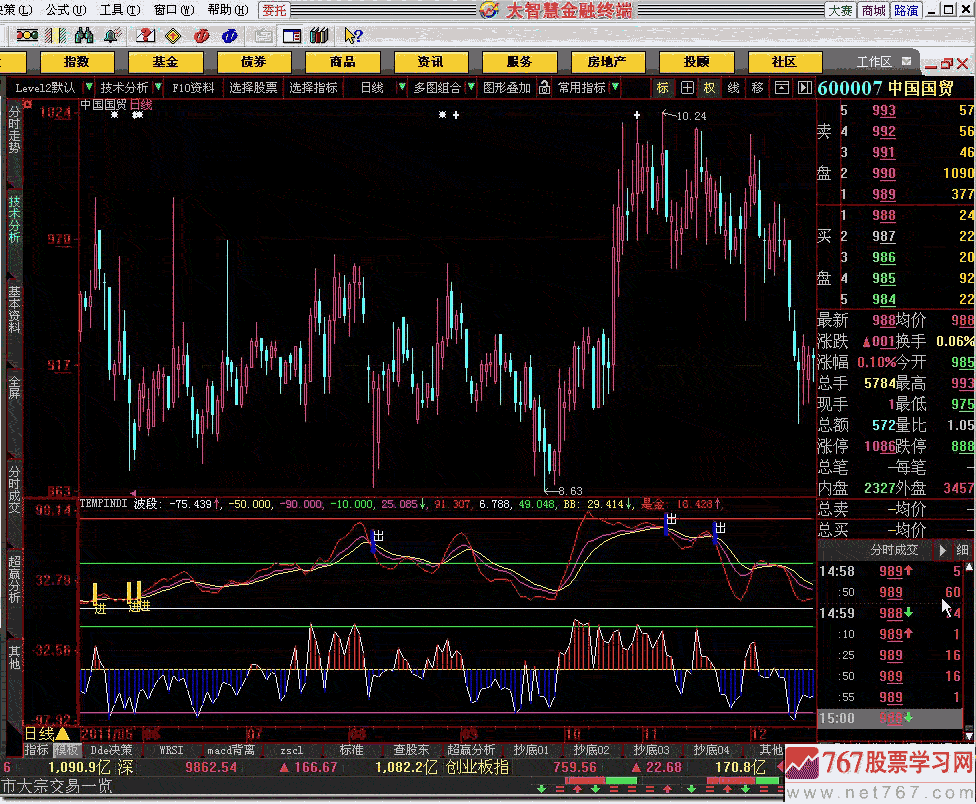Select the WRSI indicator tab
Screen dimensions: 976x804
point(171,750)
